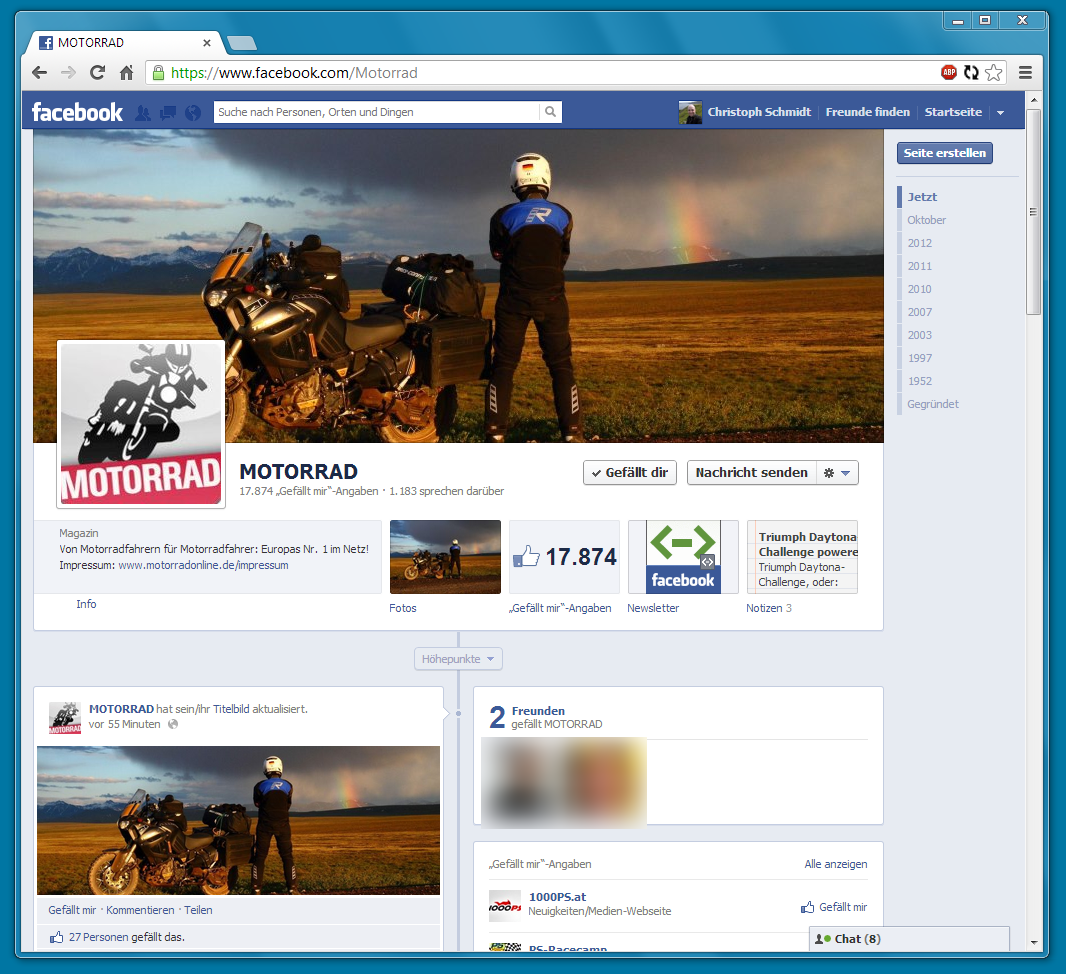Open account dropdown arrow next to Startseite
1066x974 pixels.
coord(1001,113)
